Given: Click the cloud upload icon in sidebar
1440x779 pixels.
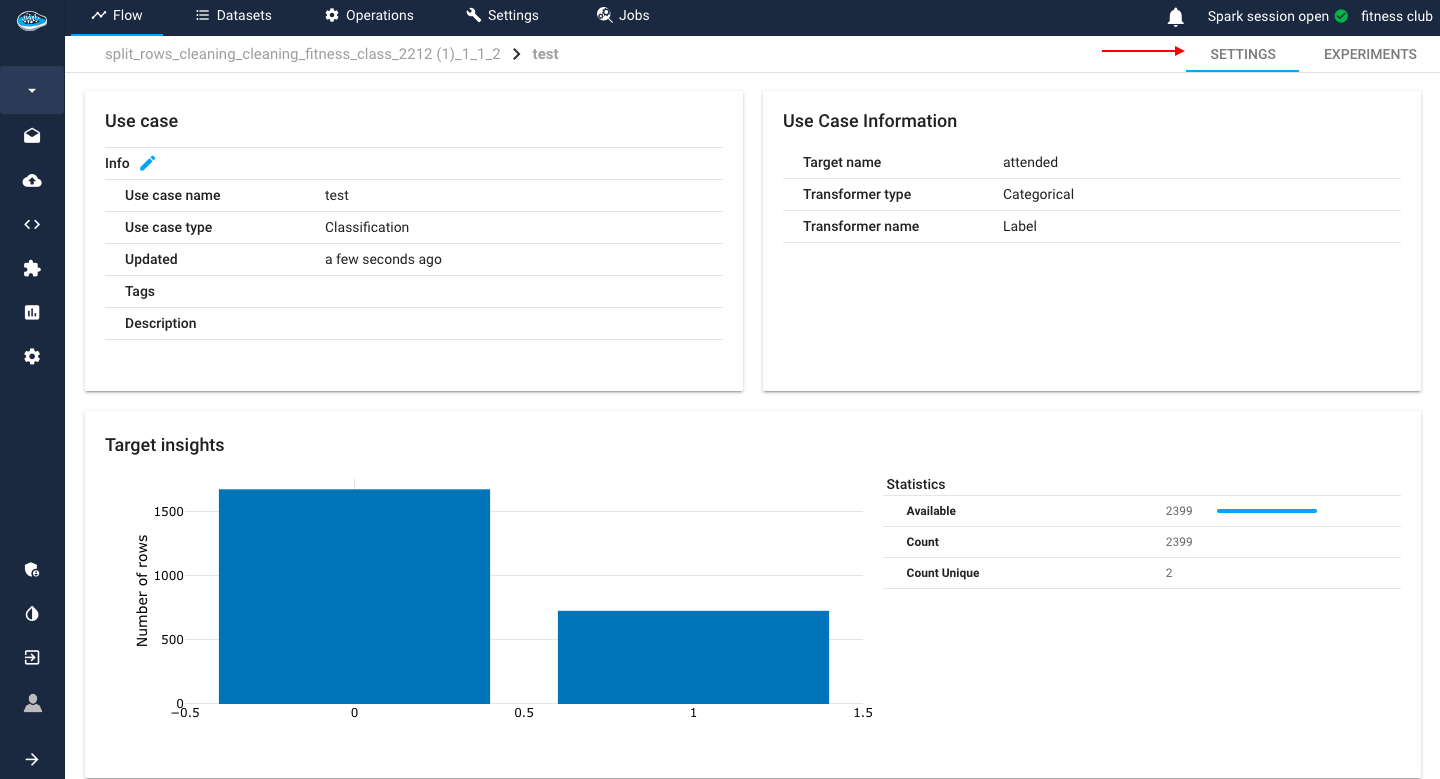Looking at the screenshot, I should (x=32, y=181).
